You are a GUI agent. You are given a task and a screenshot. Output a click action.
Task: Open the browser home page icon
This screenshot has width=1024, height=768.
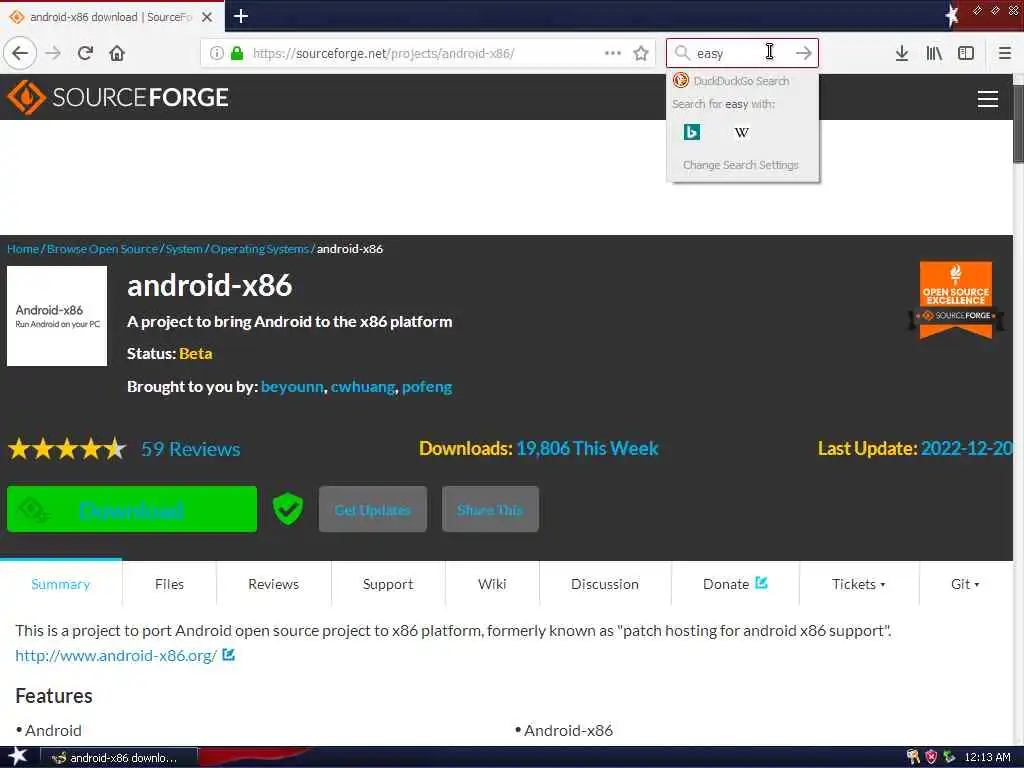[117, 53]
